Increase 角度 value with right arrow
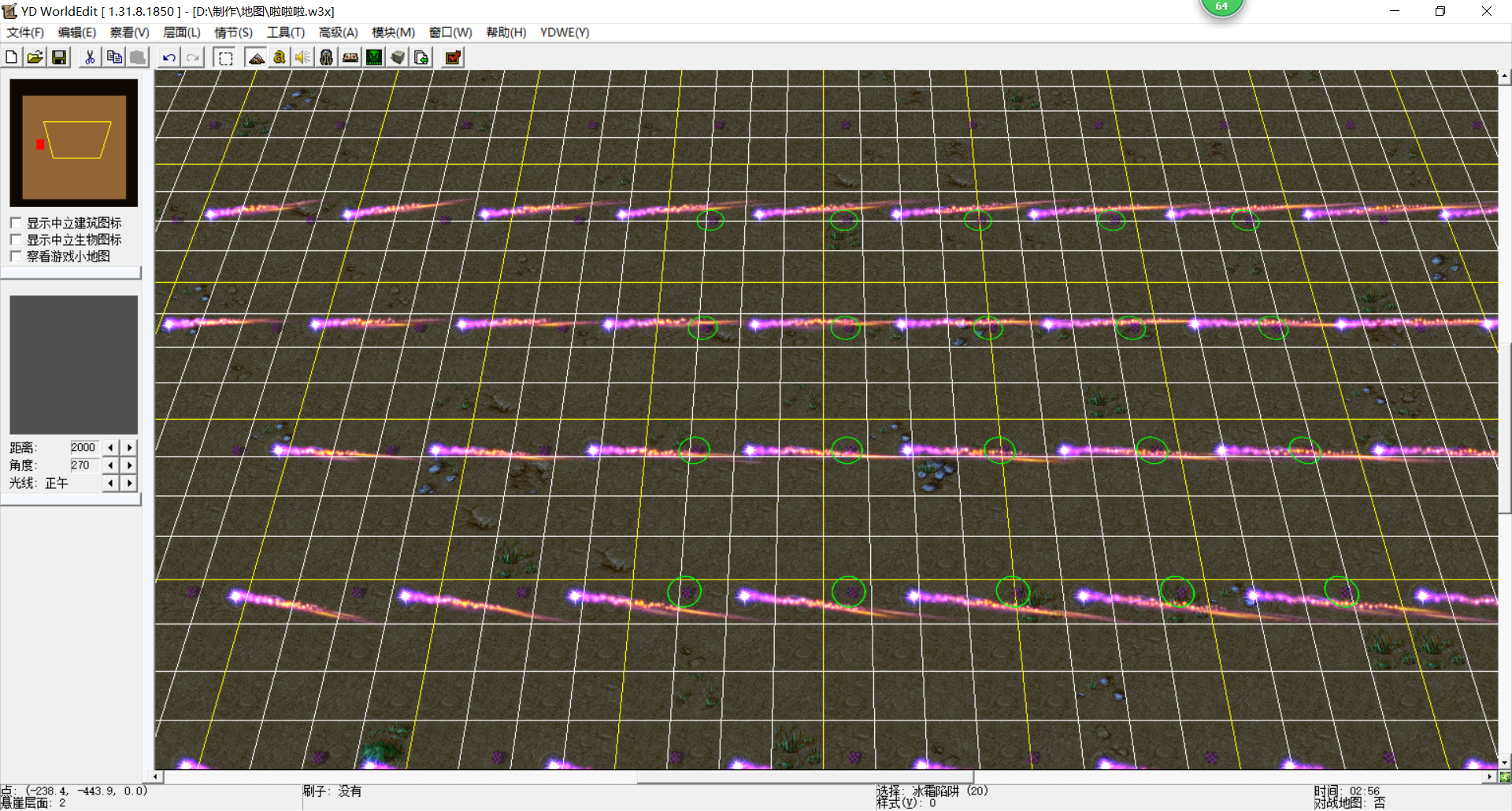Image resolution: width=1512 pixels, height=811 pixels. (130, 465)
